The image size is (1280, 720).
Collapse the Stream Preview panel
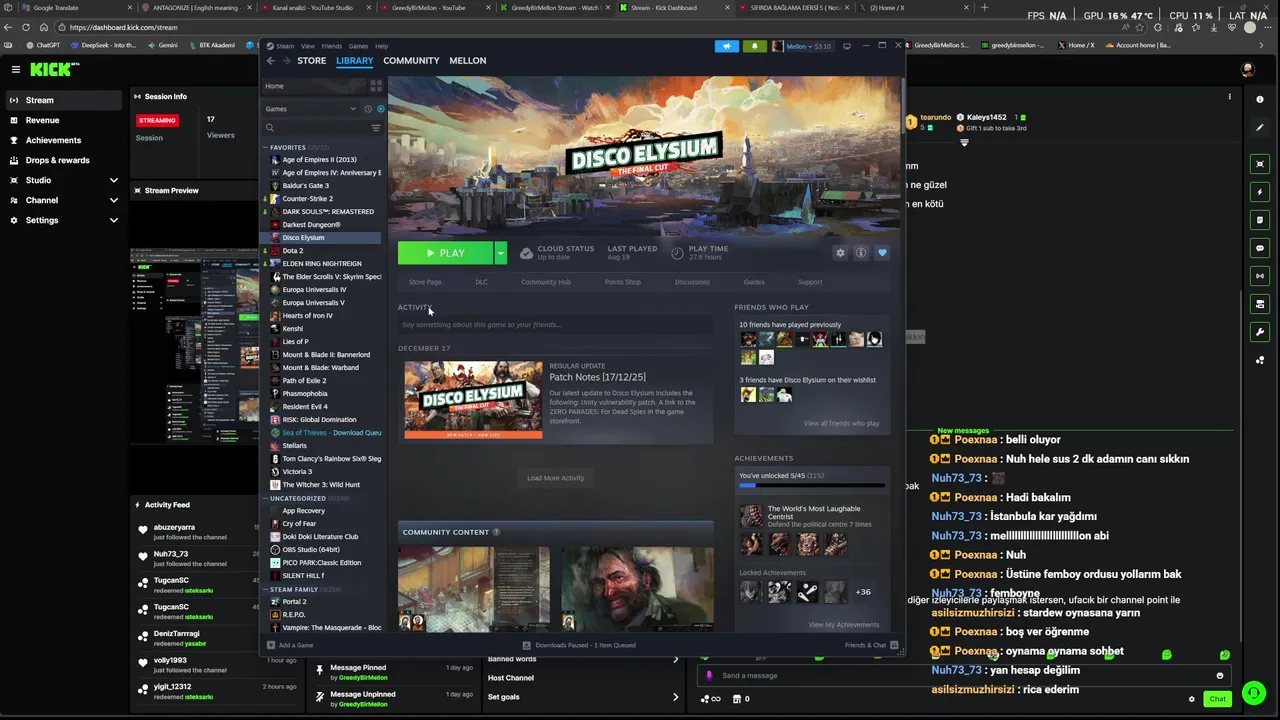137,190
